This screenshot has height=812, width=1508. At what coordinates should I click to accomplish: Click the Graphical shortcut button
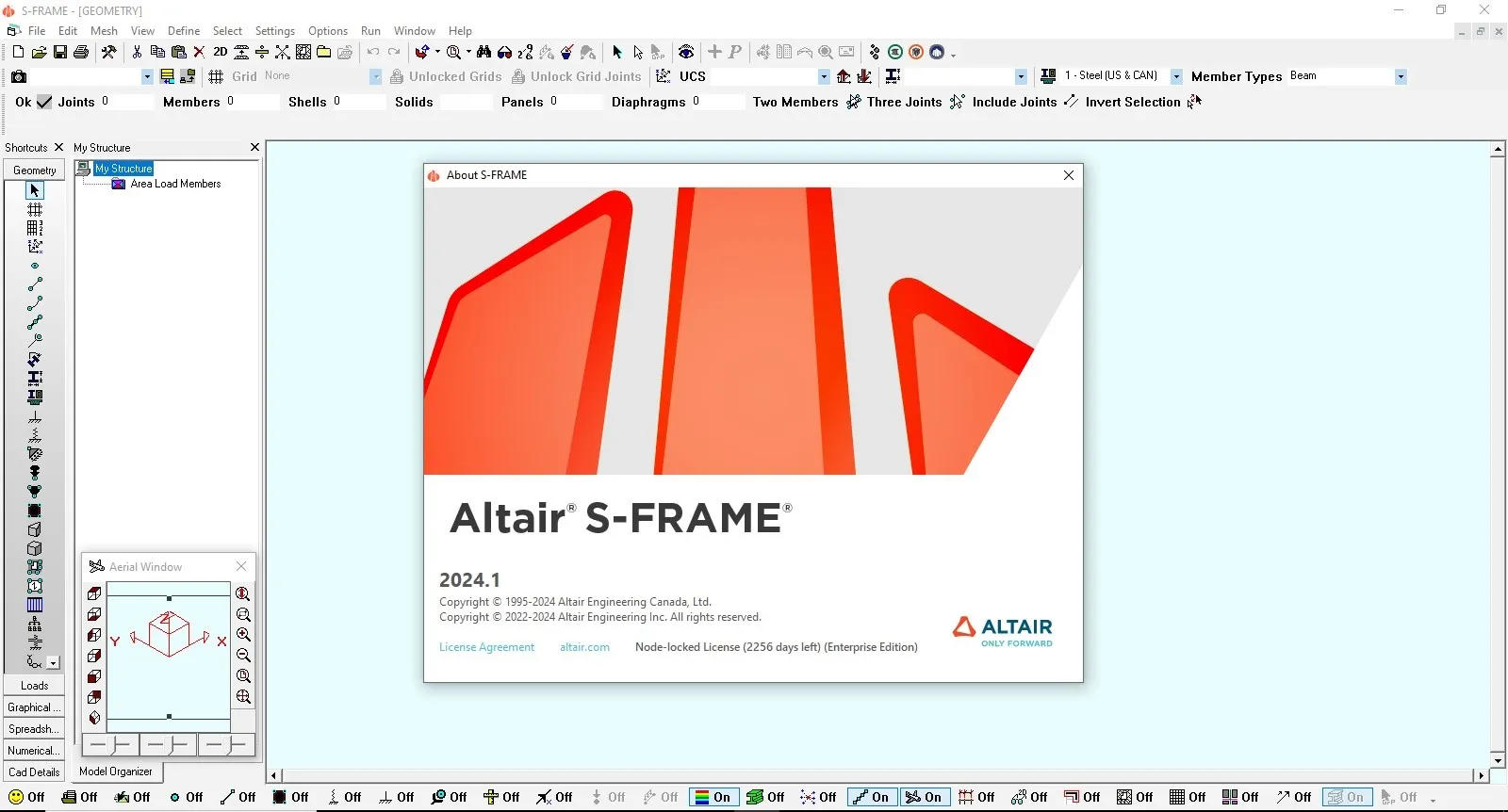pos(34,707)
